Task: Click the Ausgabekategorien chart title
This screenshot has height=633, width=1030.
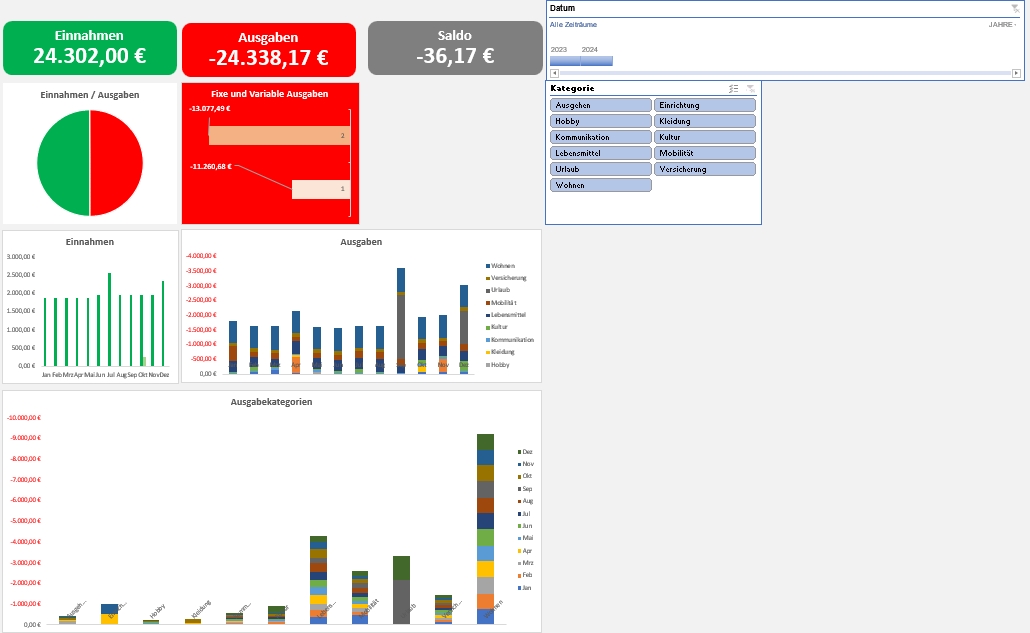Action: tap(271, 402)
